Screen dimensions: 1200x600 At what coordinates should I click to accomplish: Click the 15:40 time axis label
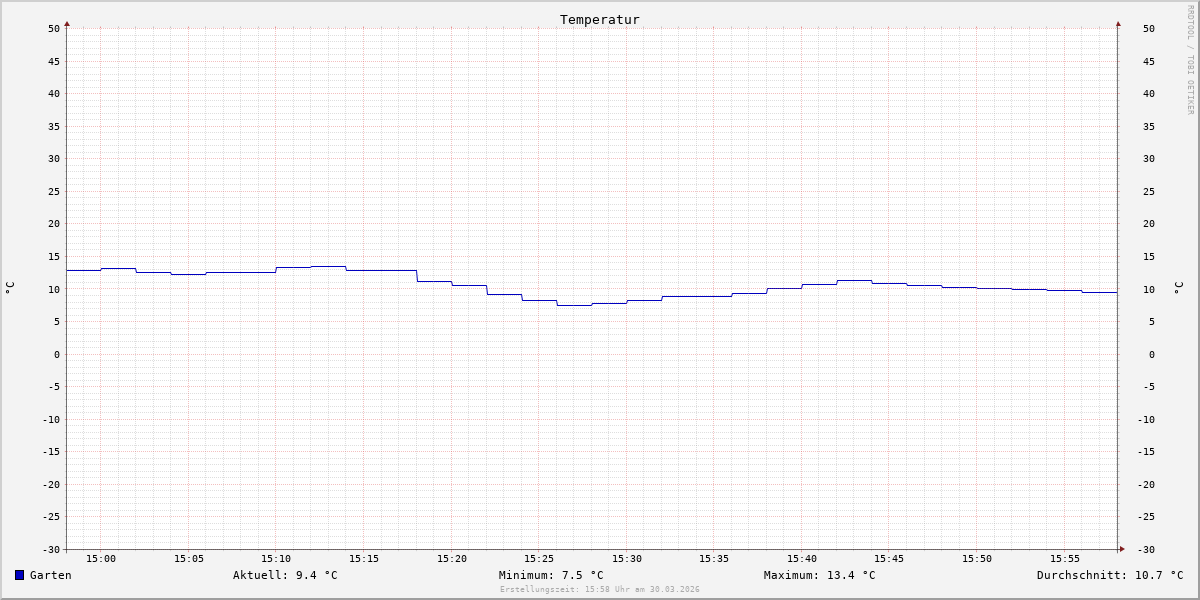coord(802,559)
